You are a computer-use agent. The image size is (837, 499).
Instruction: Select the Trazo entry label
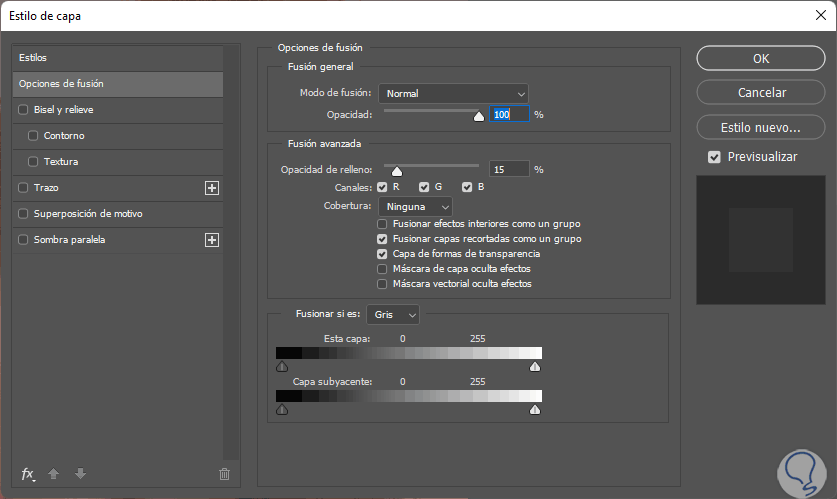(46, 187)
